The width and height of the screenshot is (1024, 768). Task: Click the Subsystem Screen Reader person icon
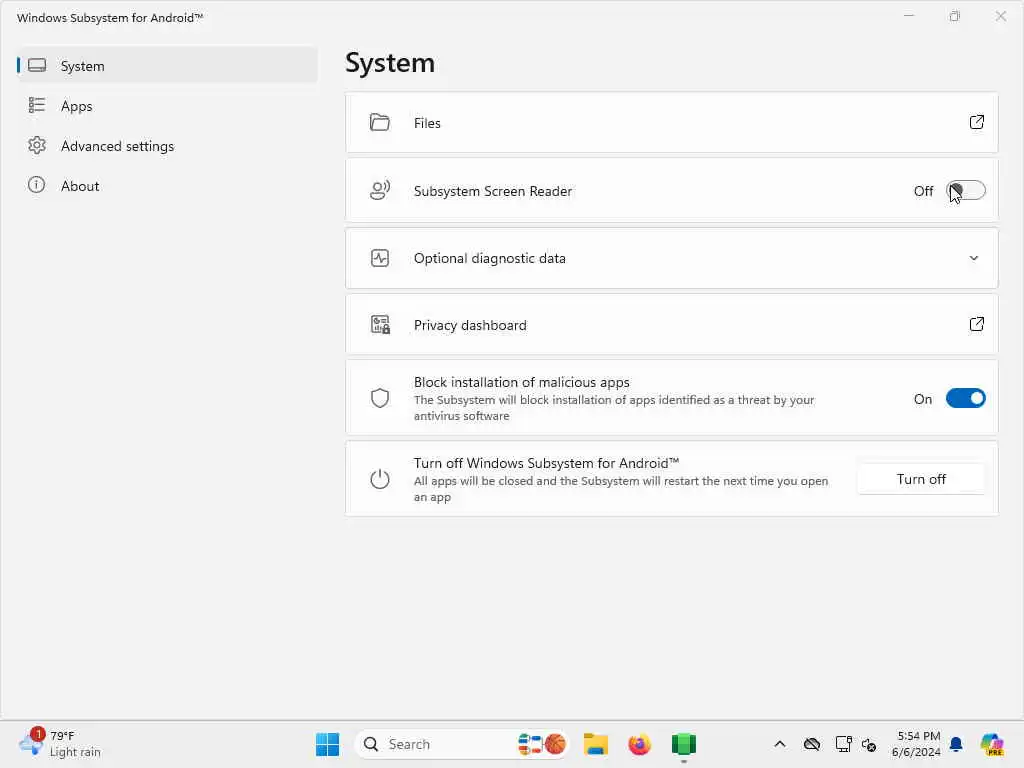pyautogui.click(x=379, y=190)
